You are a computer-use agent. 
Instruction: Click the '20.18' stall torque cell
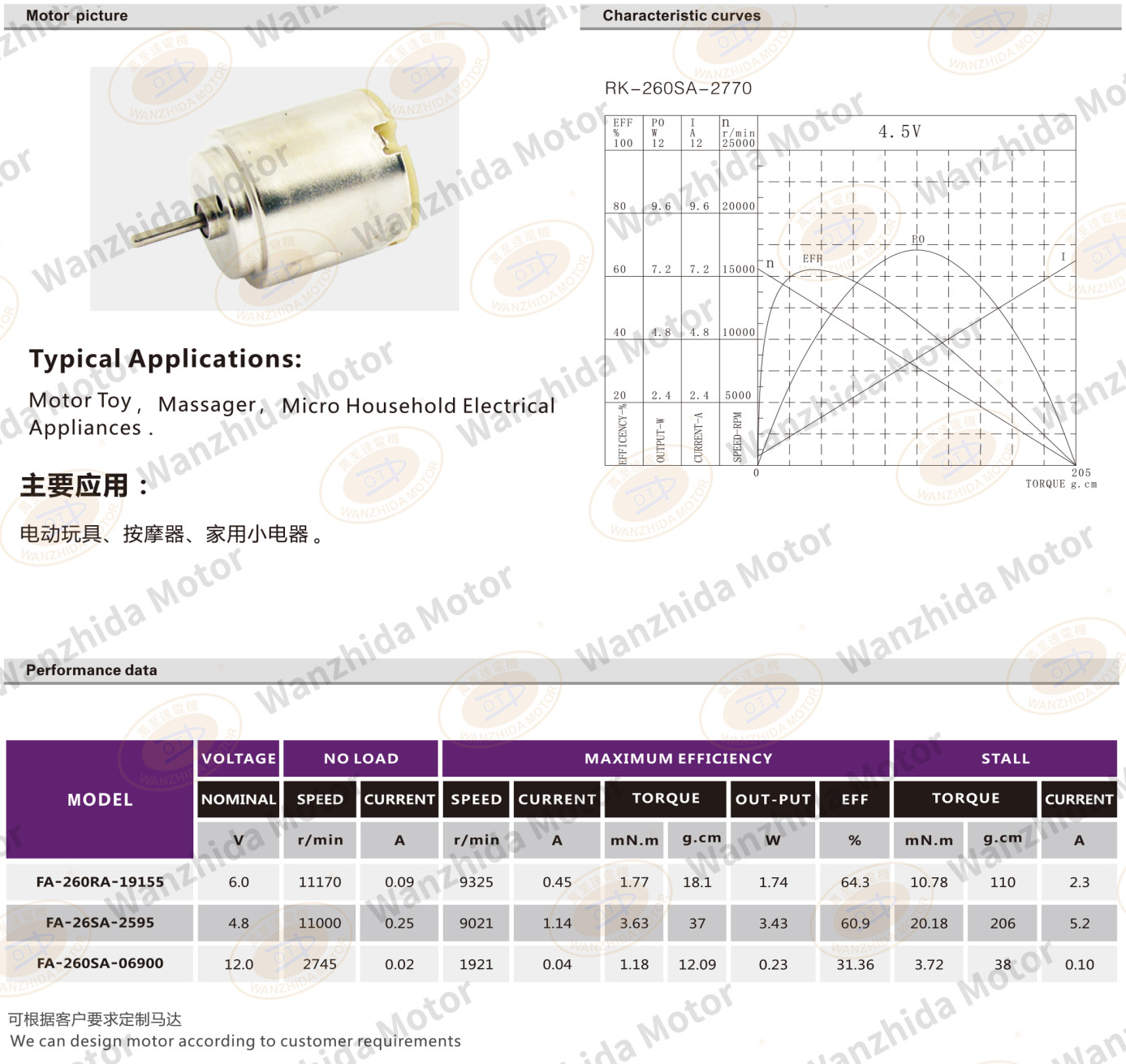point(929,924)
